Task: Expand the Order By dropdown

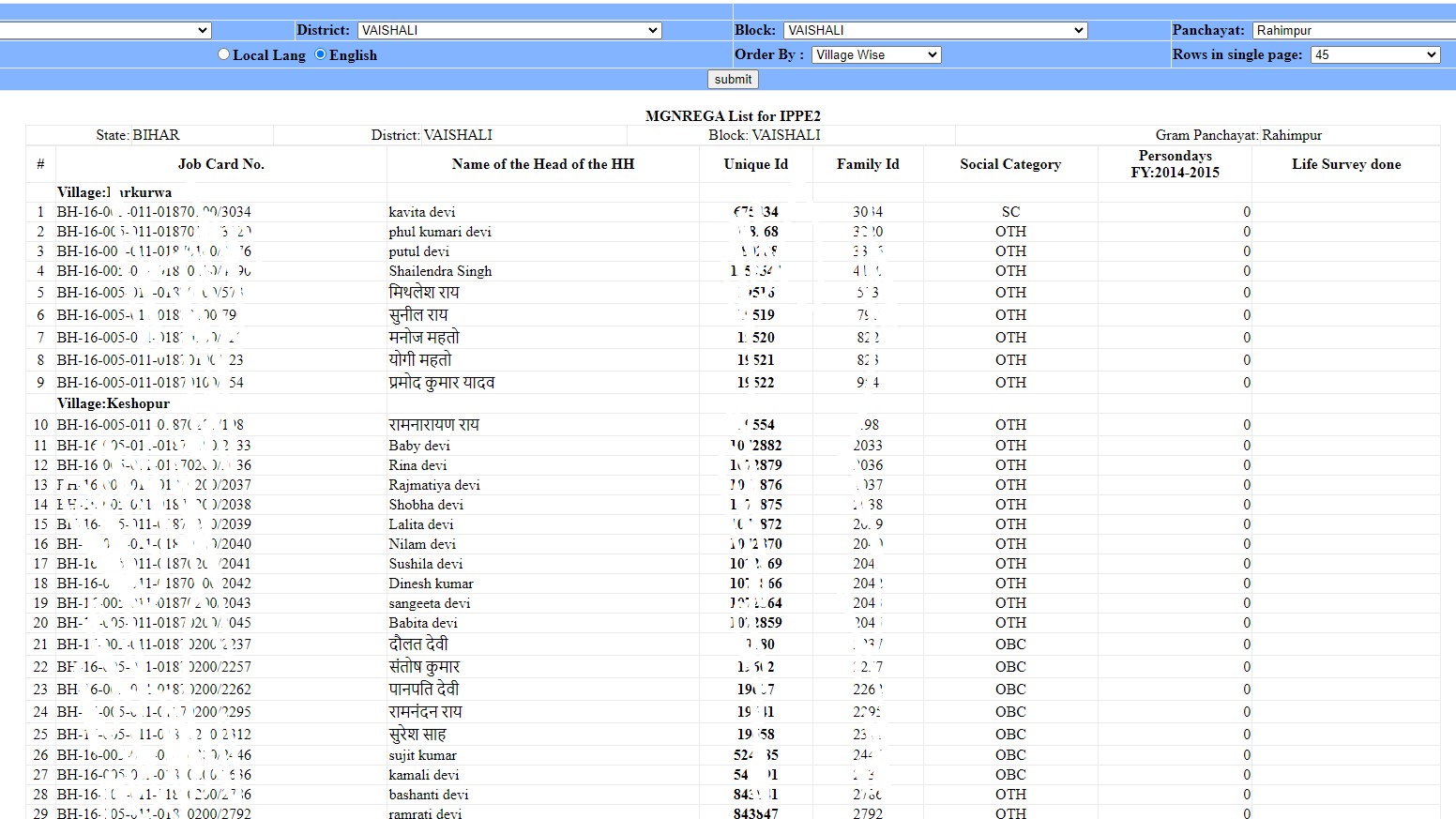Action: tap(875, 54)
